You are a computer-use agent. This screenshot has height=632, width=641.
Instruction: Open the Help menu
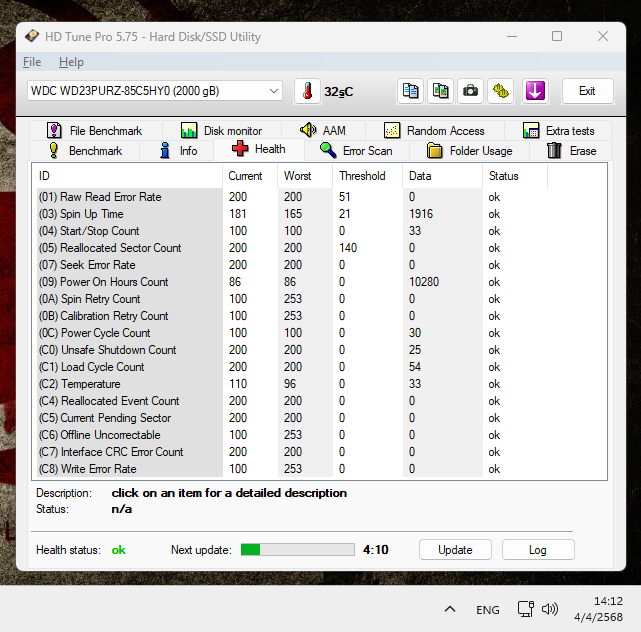coord(71,62)
